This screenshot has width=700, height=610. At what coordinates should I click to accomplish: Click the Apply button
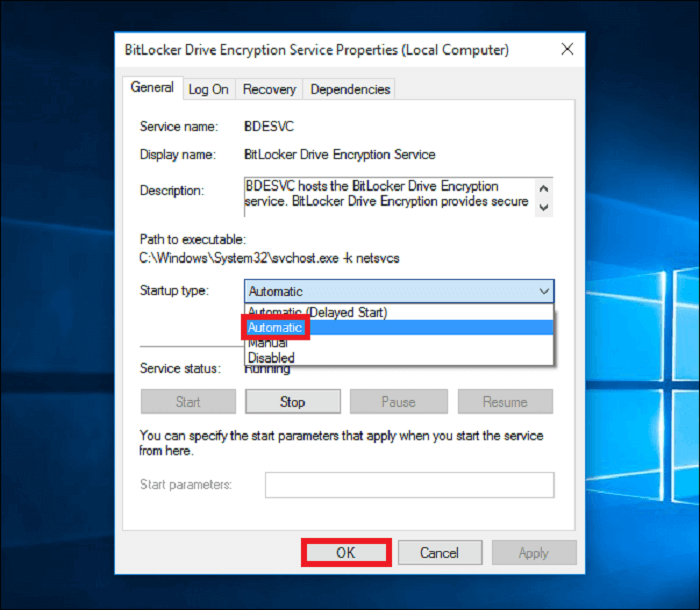pyautogui.click(x=533, y=553)
